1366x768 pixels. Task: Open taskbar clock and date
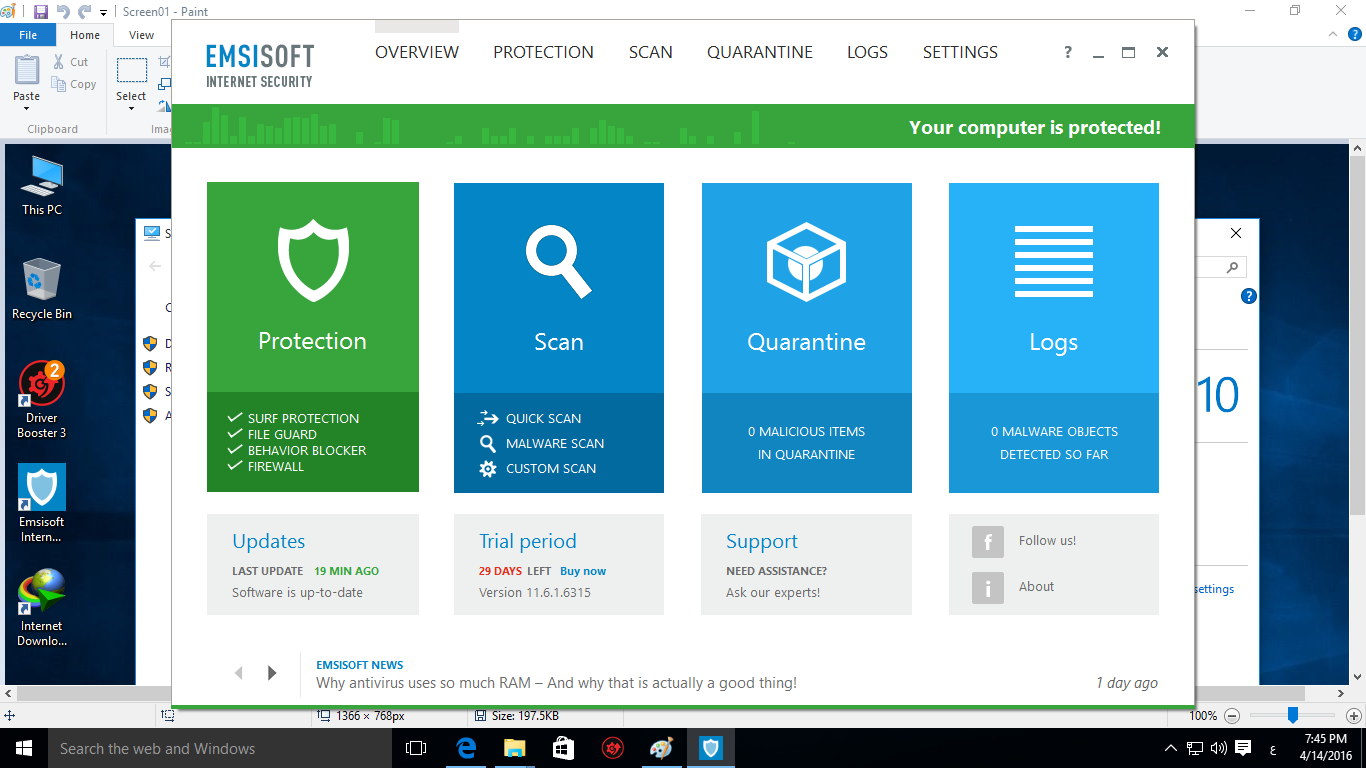pyautogui.click(x=1326, y=748)
